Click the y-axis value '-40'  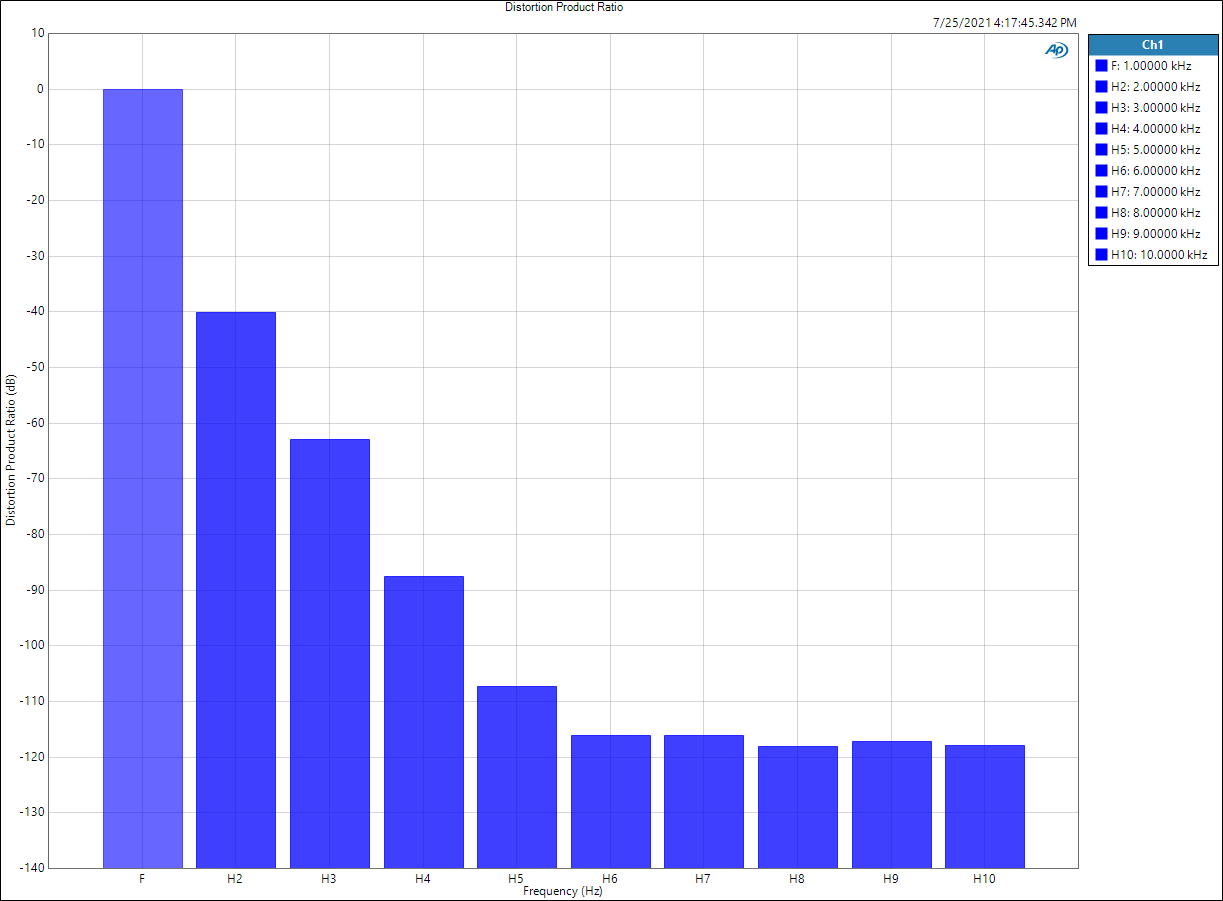pos(36,312)
